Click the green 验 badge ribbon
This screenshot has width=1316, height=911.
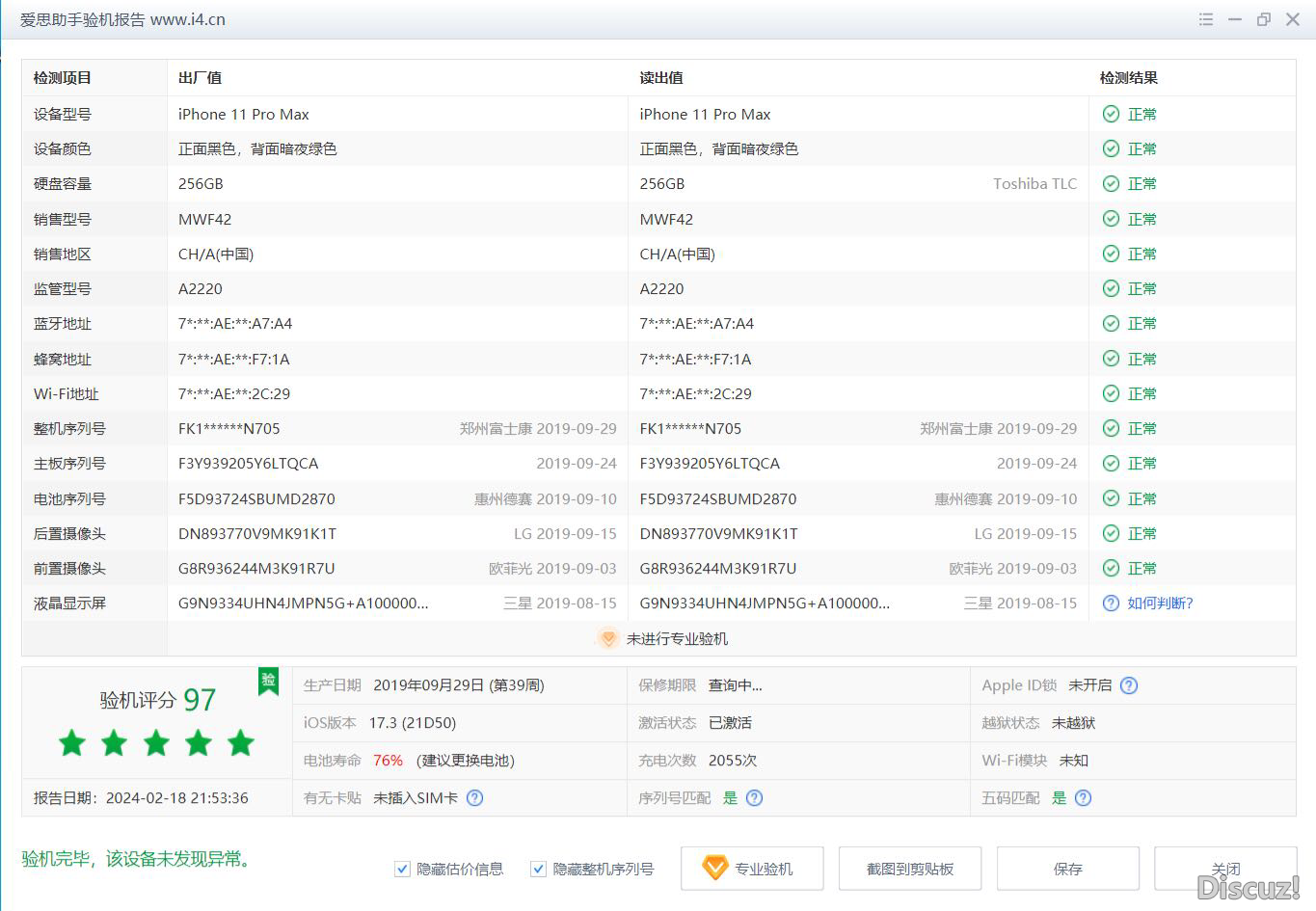(x=268, y=681)
